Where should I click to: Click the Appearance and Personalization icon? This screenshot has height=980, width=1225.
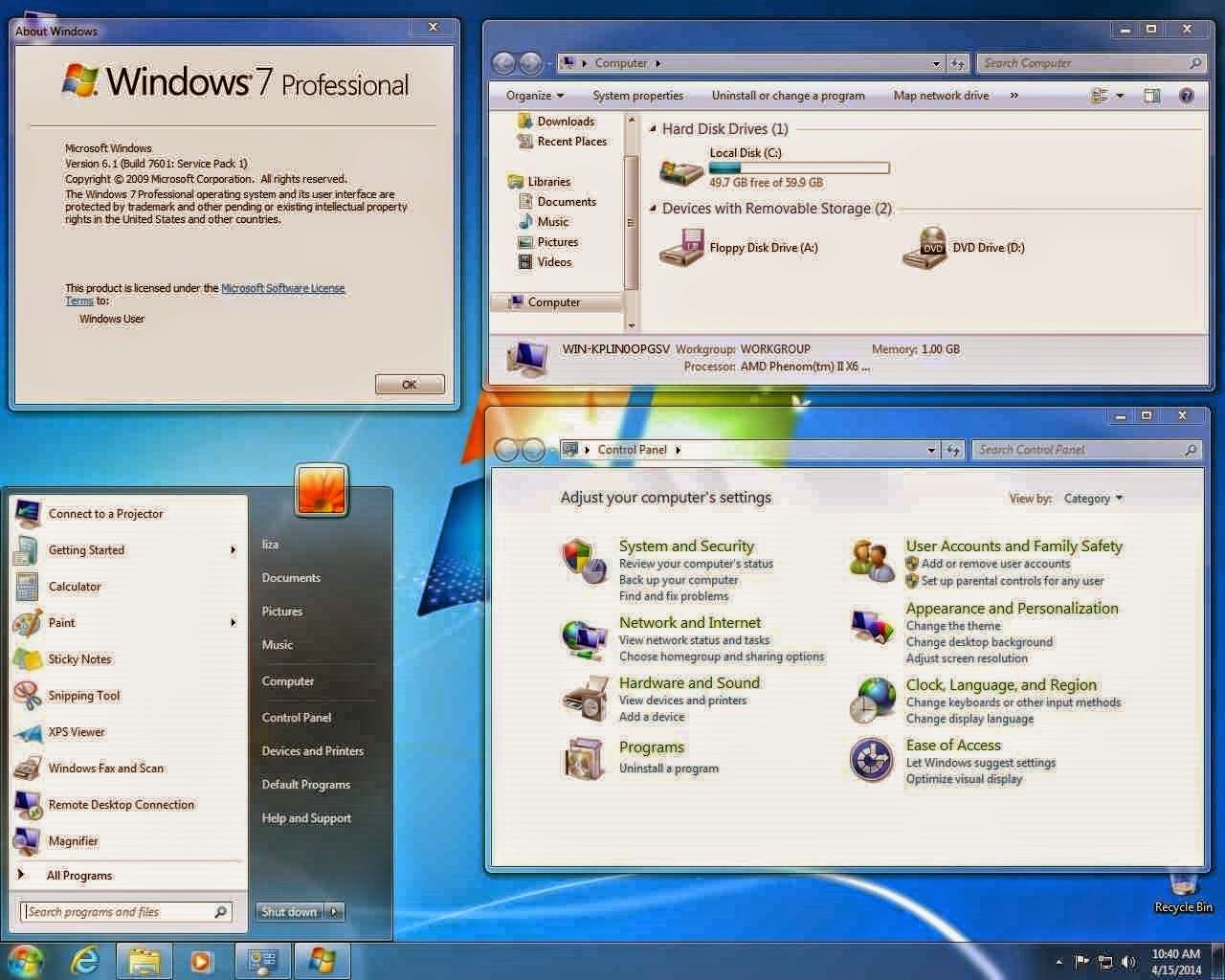coord(871,627)
